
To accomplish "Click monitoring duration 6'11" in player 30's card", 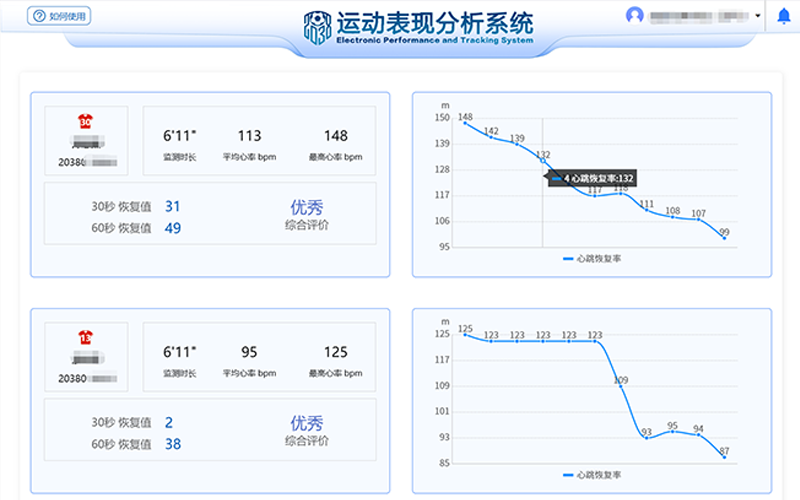I will (x=180, y=136).
